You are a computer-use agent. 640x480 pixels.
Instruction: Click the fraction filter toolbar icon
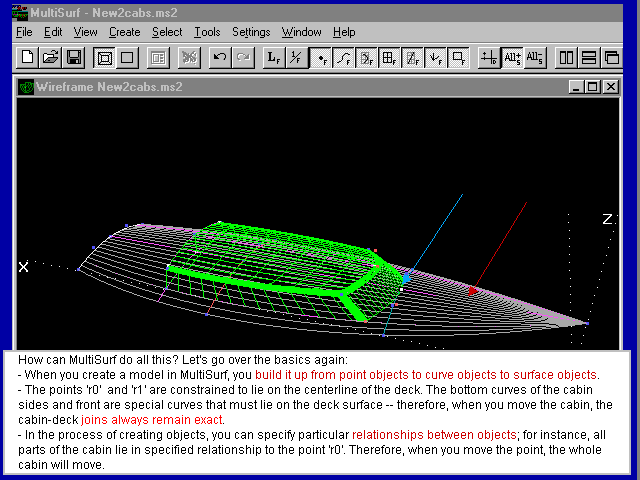tap(297, 58)
